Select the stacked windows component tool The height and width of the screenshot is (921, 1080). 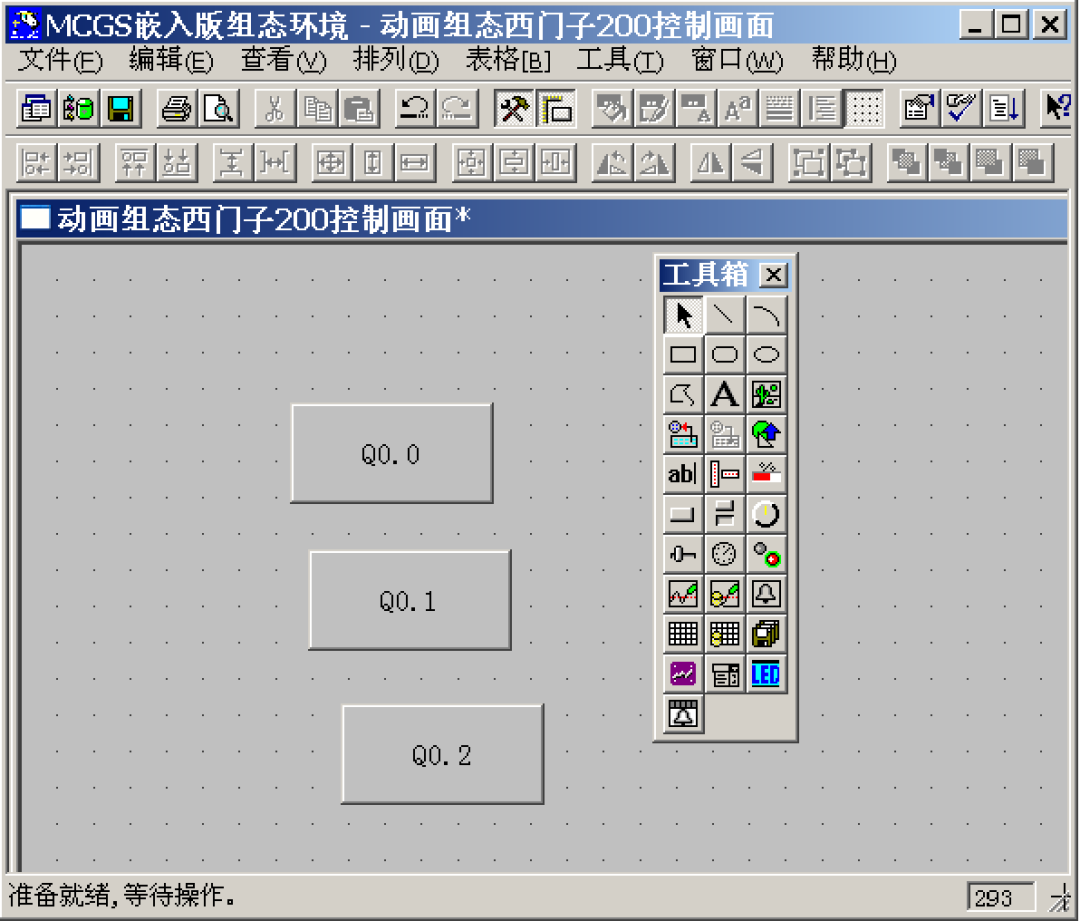click(766, 634)
